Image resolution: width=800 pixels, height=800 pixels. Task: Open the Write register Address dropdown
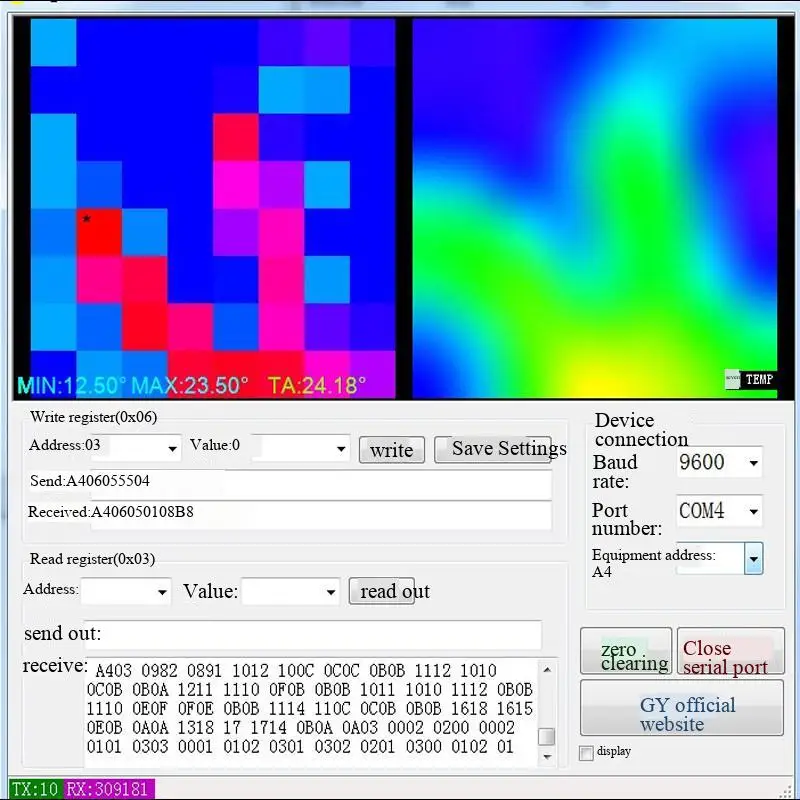[172, 448]
